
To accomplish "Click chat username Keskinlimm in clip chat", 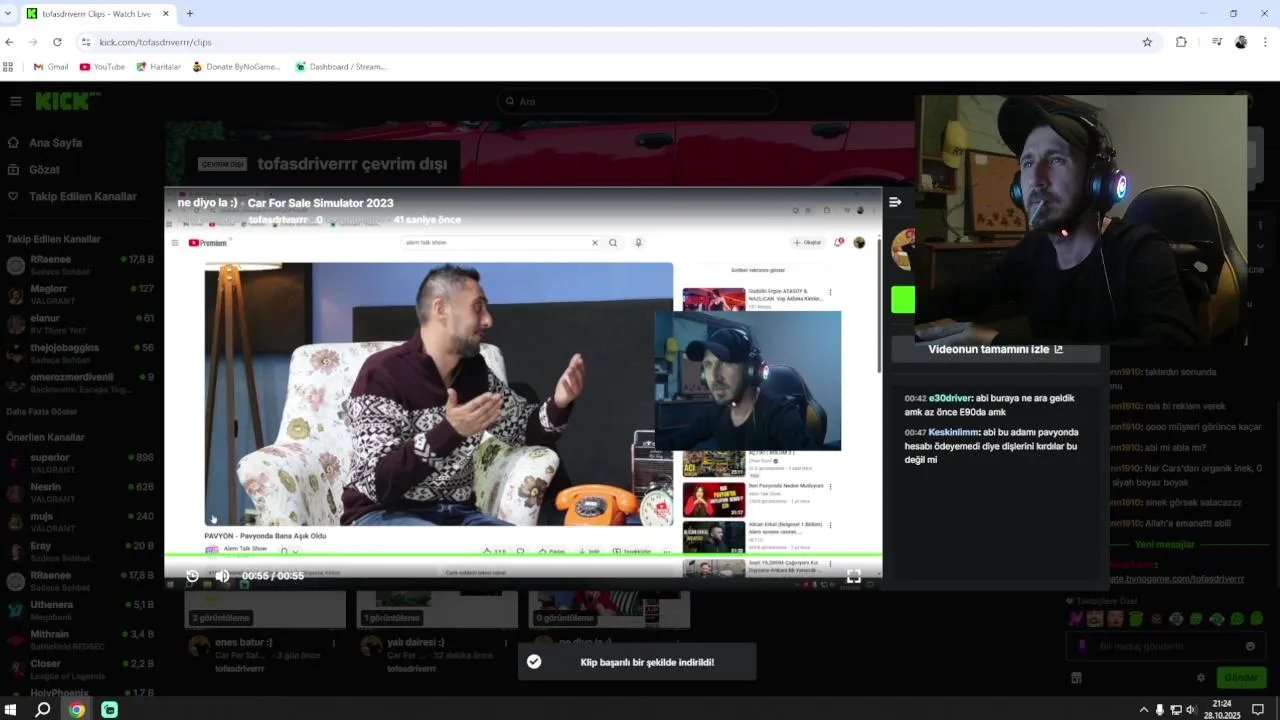I will pyautogui.click(x=953, y=433).
